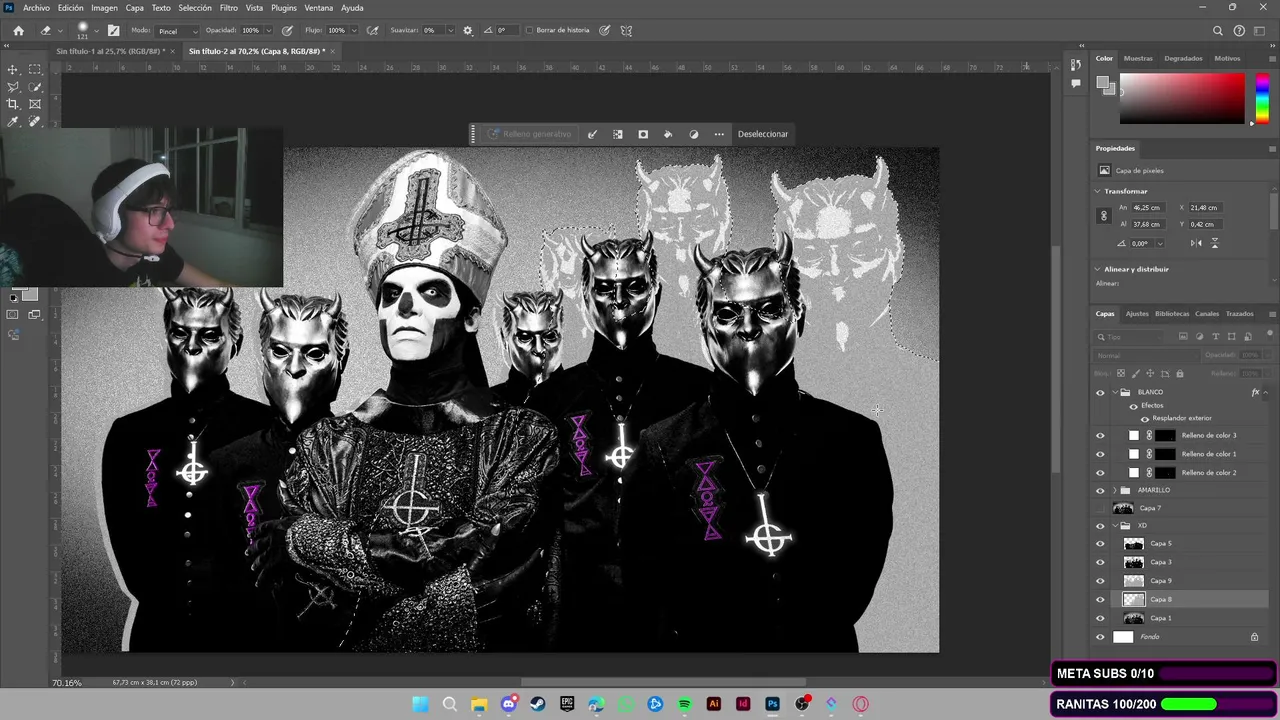Open the Opacidad value dropdown arrow
This screenshot has height=720, width=1280.
(267, 31)
